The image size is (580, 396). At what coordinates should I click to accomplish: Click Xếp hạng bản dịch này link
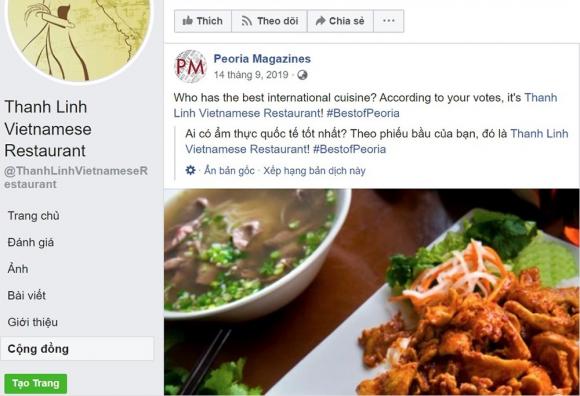click(314, 170)
